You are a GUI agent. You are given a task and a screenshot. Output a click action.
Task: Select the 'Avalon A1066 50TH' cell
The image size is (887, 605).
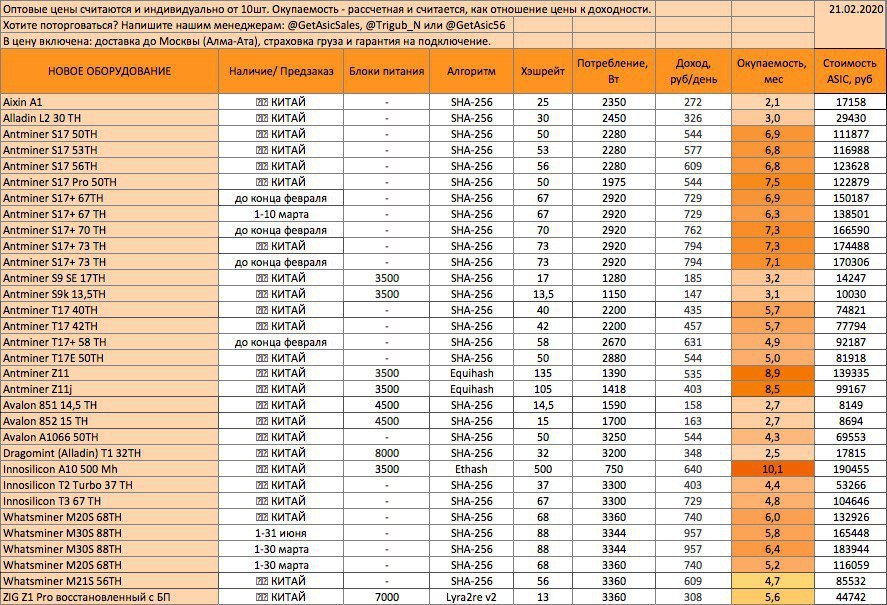[109, 437]
